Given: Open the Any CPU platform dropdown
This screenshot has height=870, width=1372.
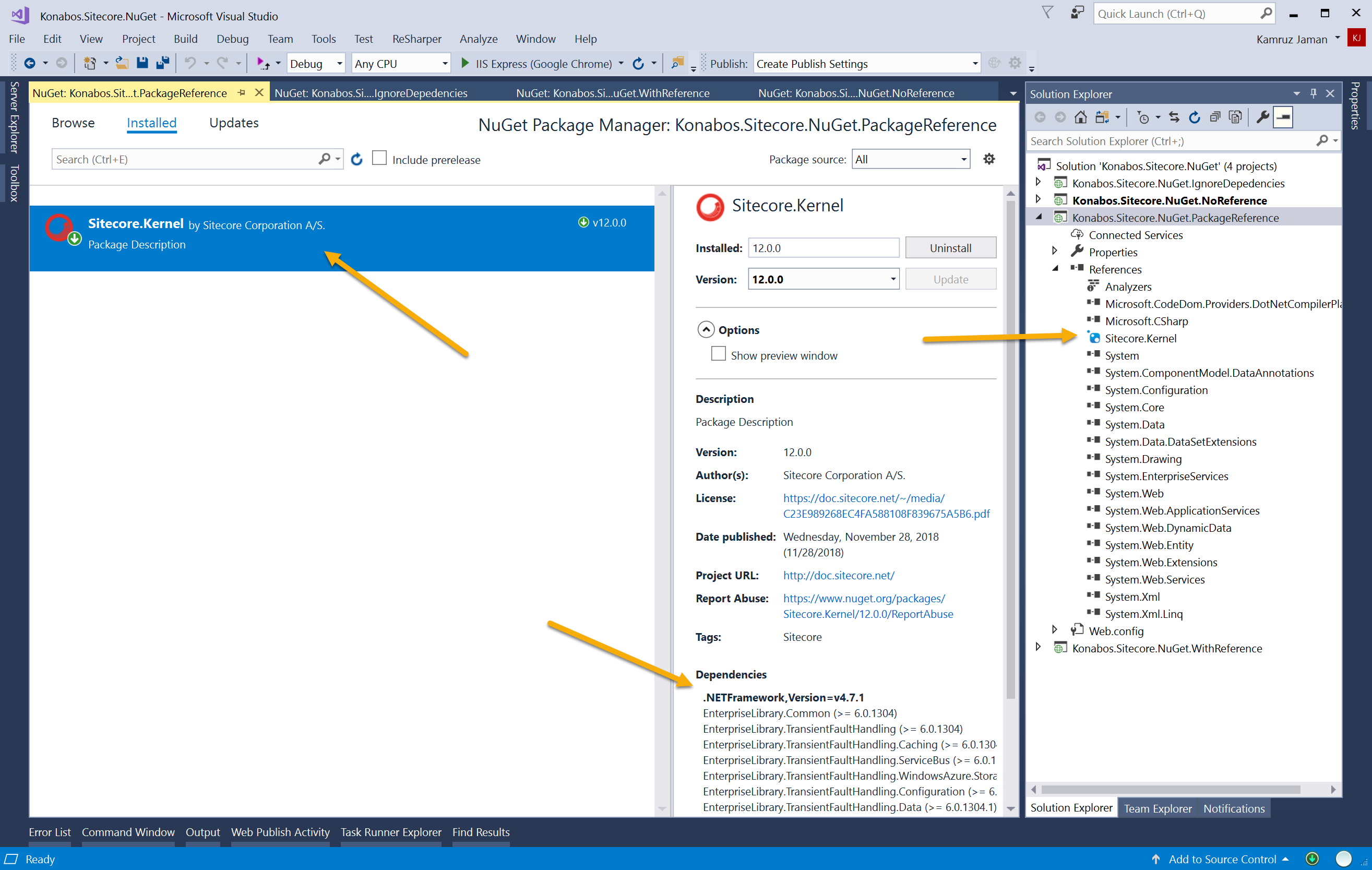Looking at the screenshot, I should [401, 64].
